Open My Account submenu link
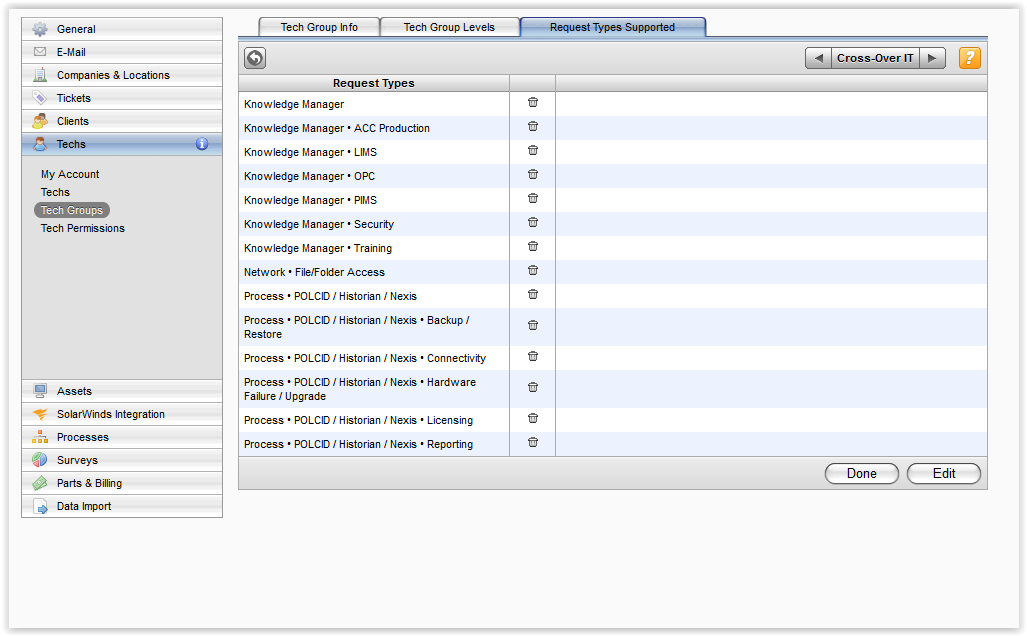The image size is (1027, 636). pos(70,174)
